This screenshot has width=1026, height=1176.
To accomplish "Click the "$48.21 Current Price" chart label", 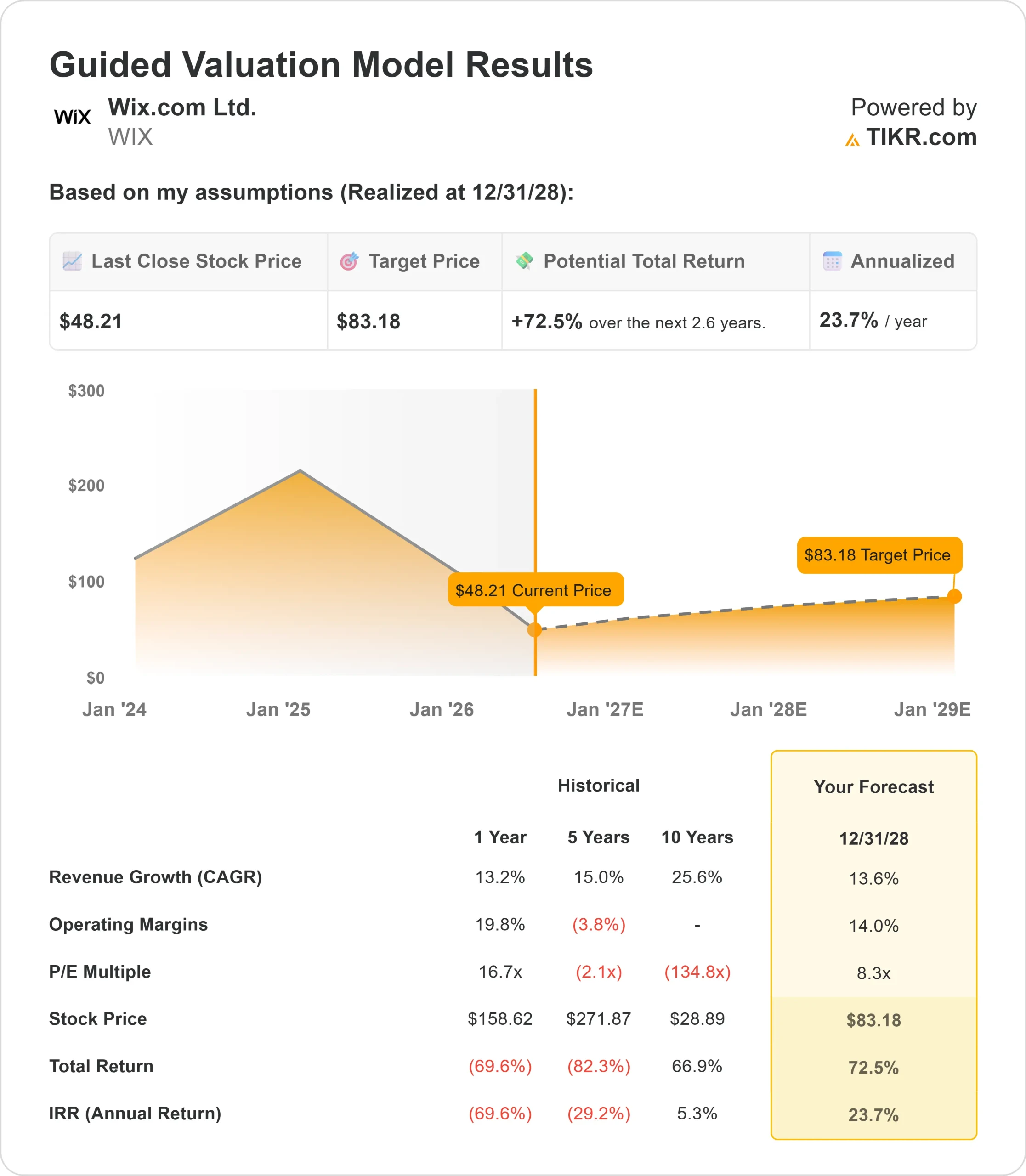I will coord(536,590).
